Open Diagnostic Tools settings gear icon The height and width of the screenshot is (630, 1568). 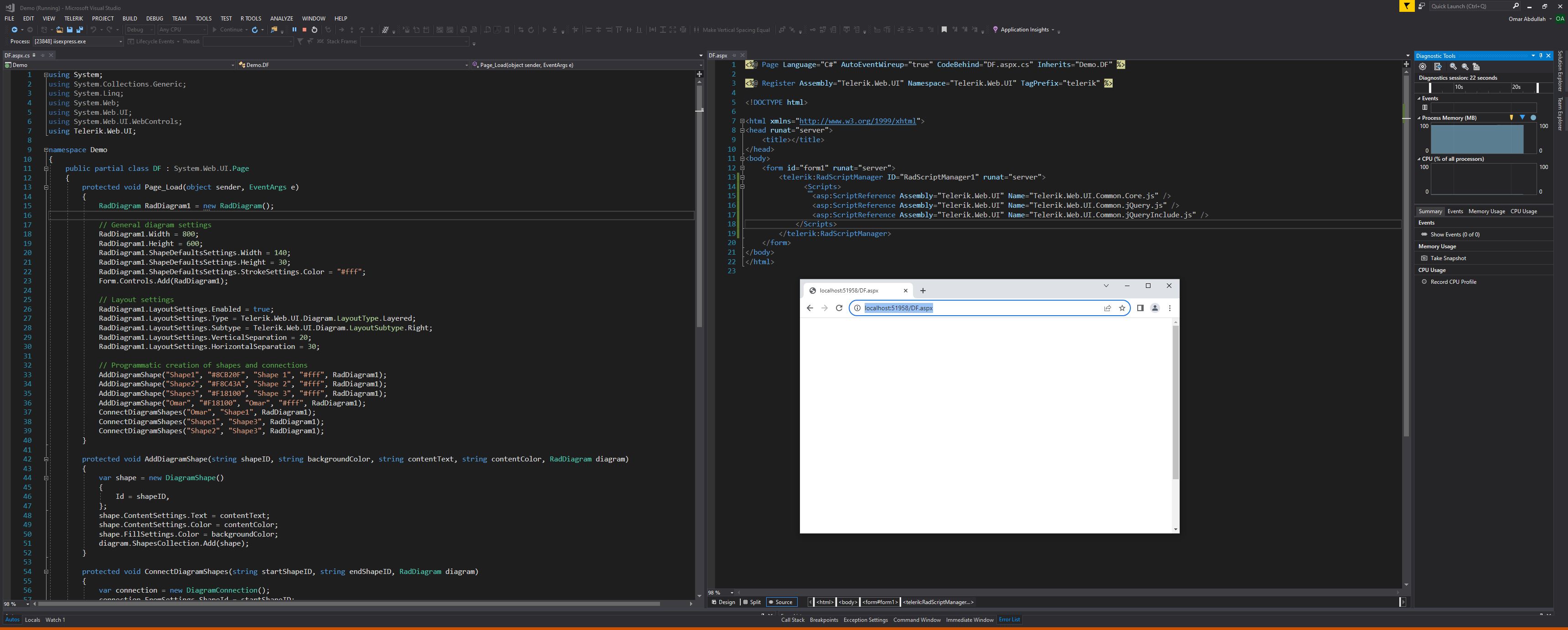(1423, 67)
